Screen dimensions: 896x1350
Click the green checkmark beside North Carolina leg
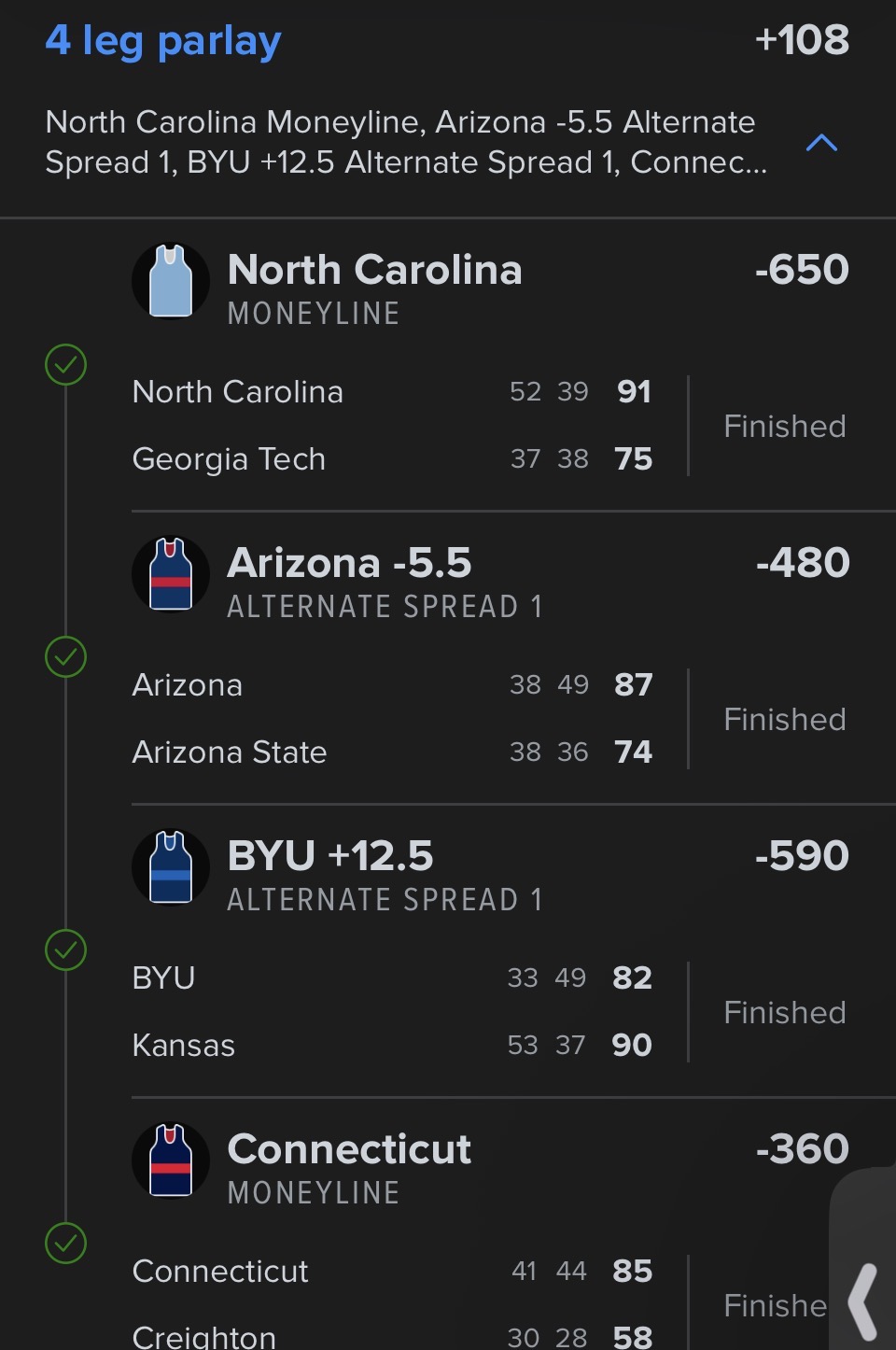[x=66, y=364]
